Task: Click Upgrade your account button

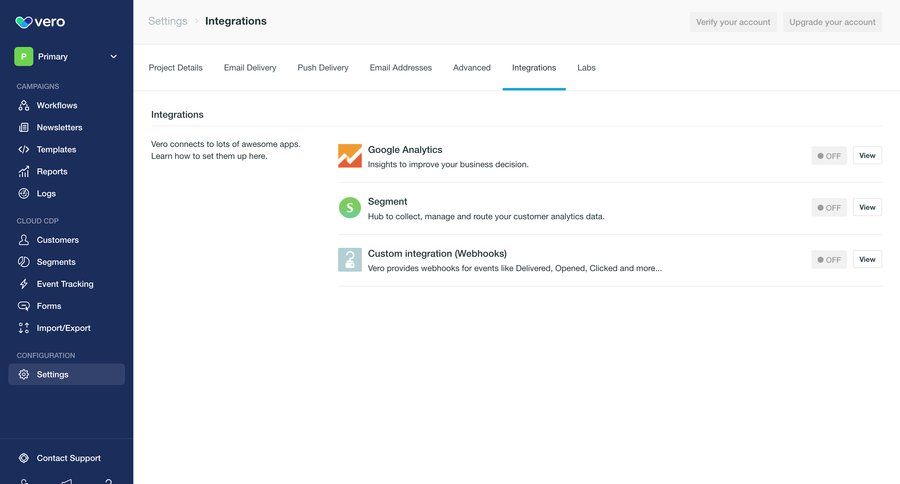Action: [832, 22]
